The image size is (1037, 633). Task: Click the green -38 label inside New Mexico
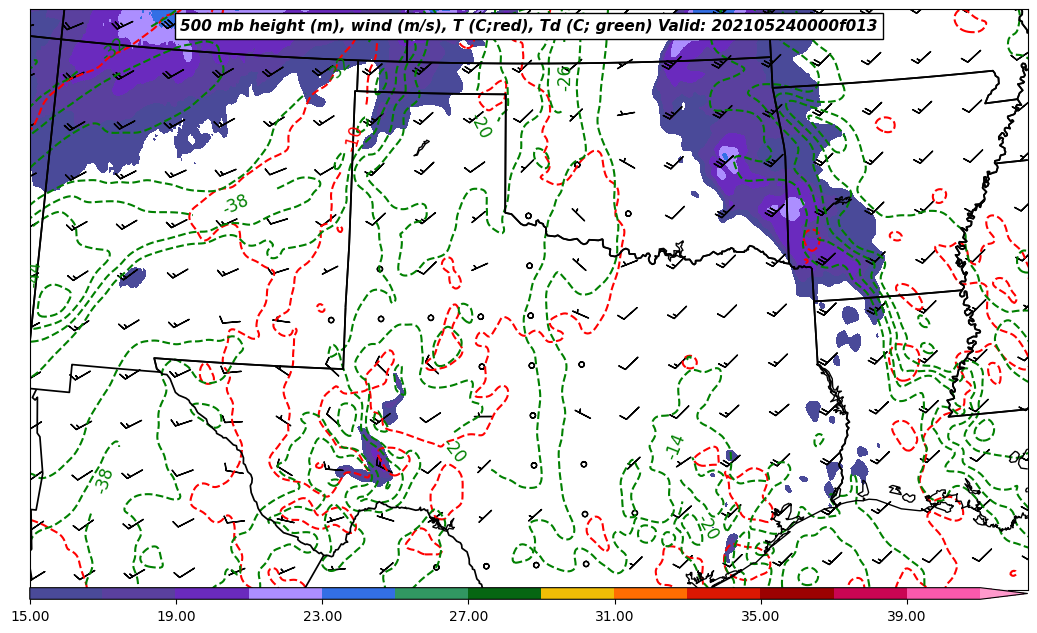point(235,203)
